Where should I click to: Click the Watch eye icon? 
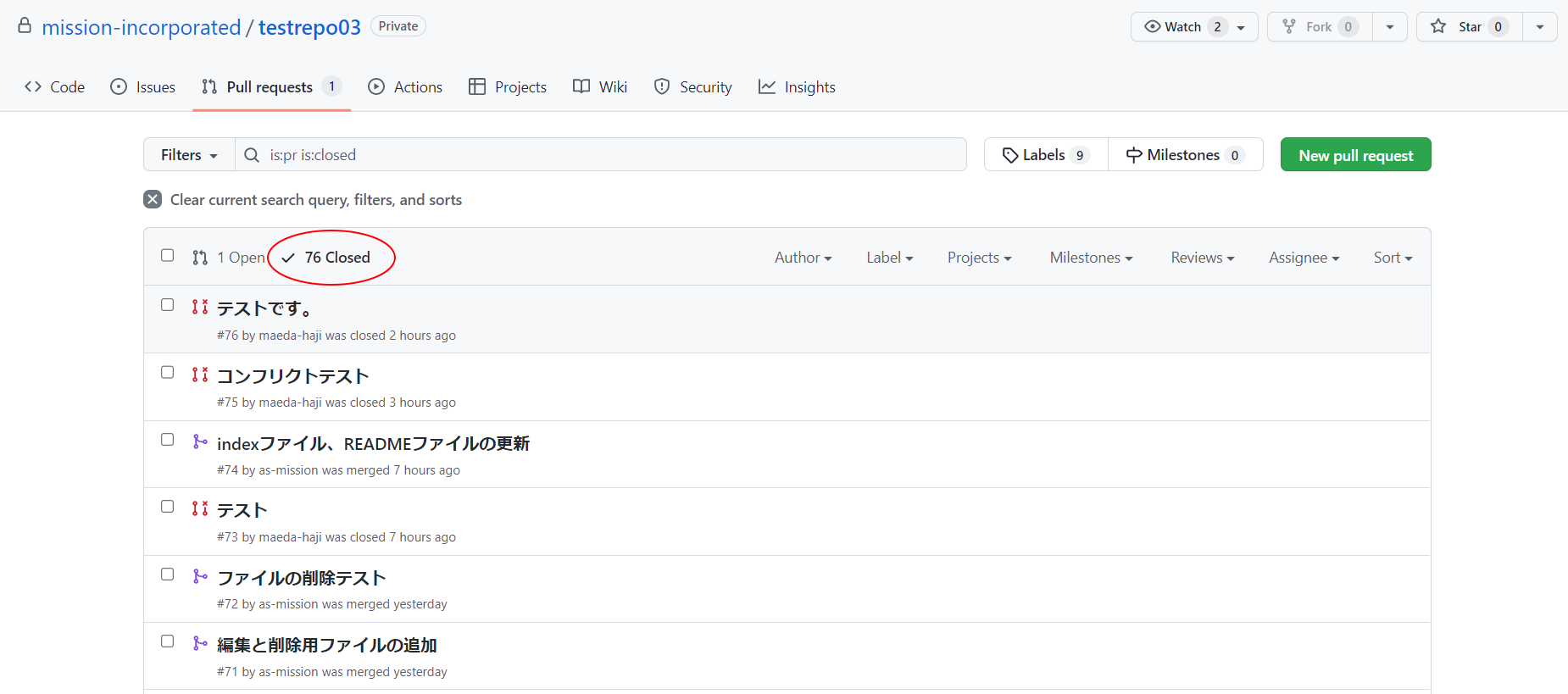(x=1152, y=27)
